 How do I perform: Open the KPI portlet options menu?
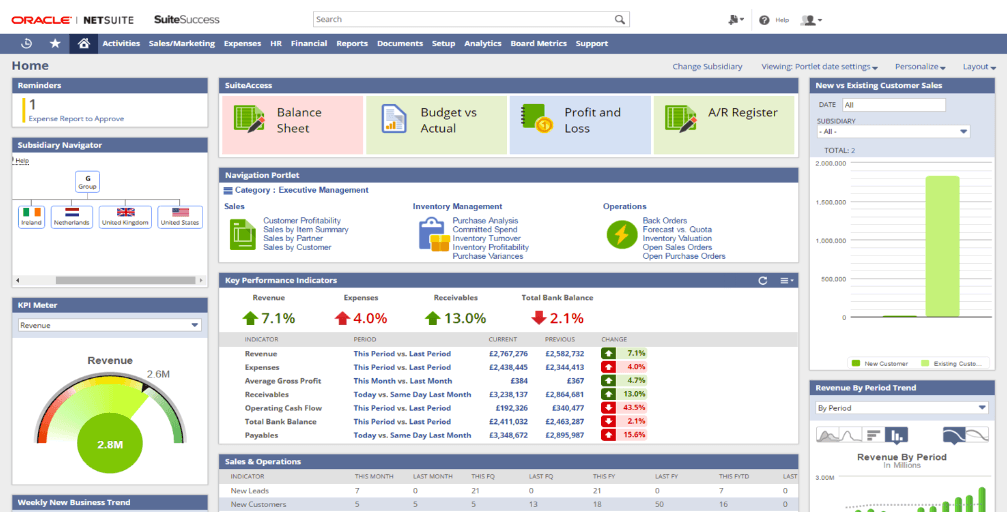tap(787, 281)
